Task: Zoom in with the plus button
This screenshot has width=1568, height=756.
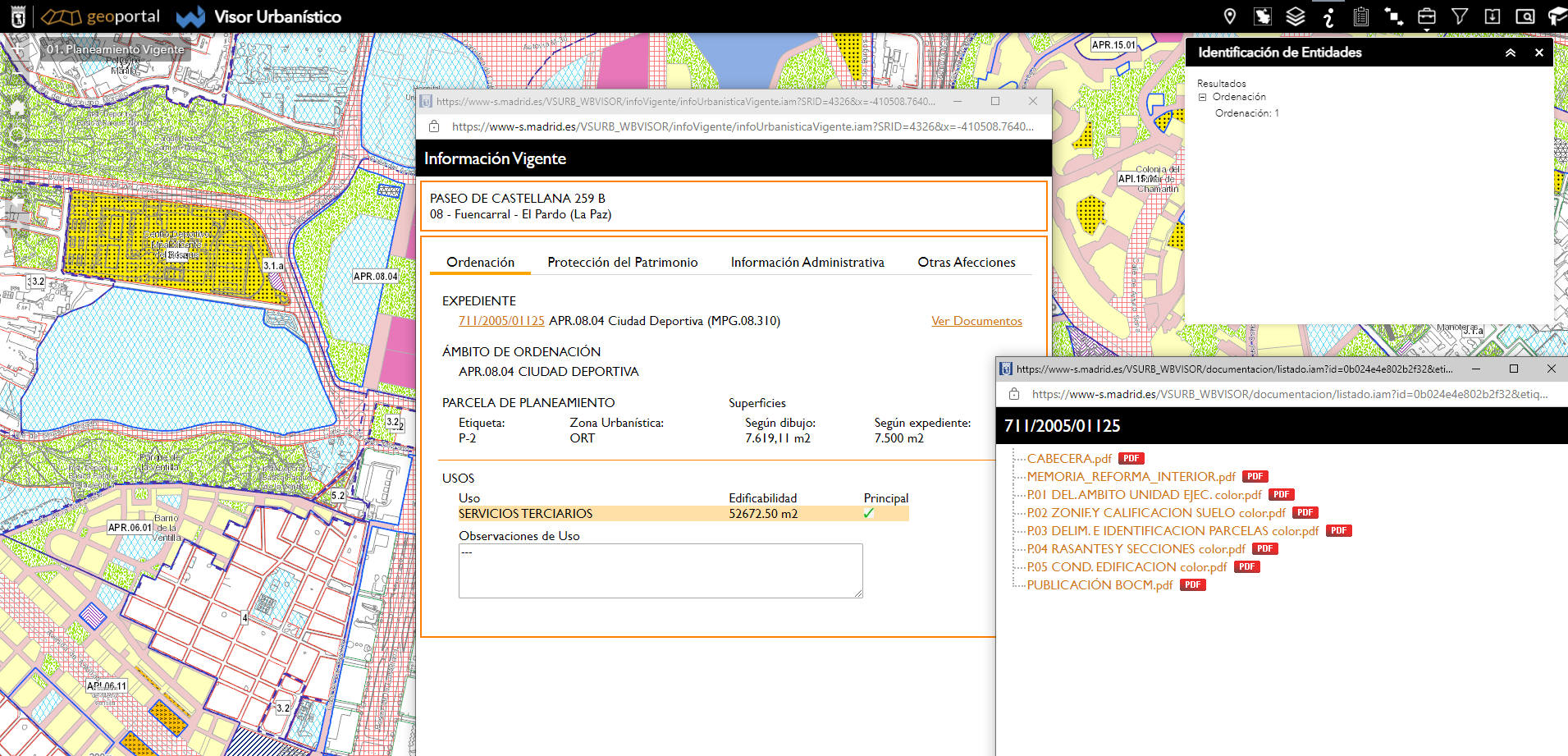Action: 17,50
